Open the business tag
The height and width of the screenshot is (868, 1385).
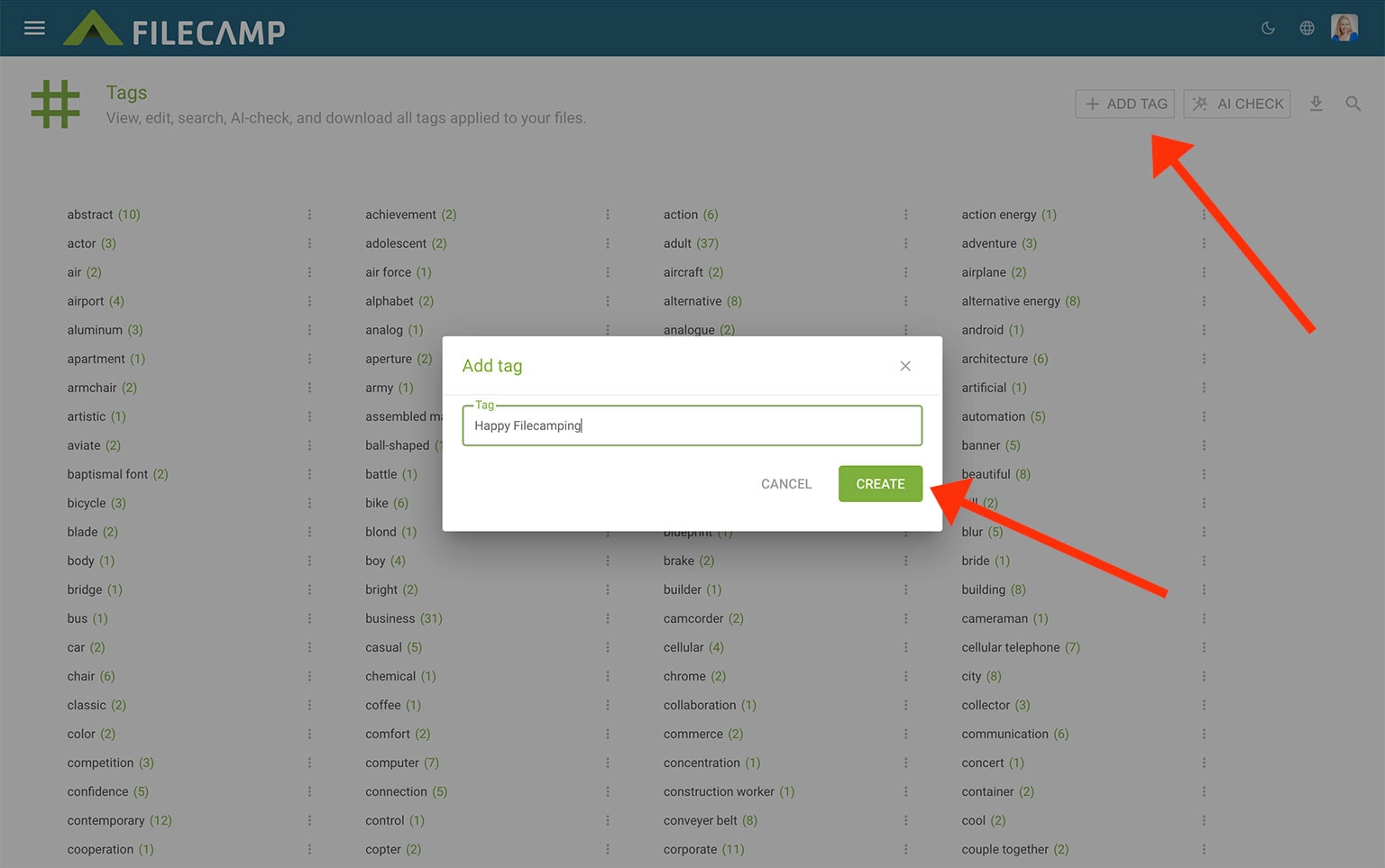tap(390, 618)
